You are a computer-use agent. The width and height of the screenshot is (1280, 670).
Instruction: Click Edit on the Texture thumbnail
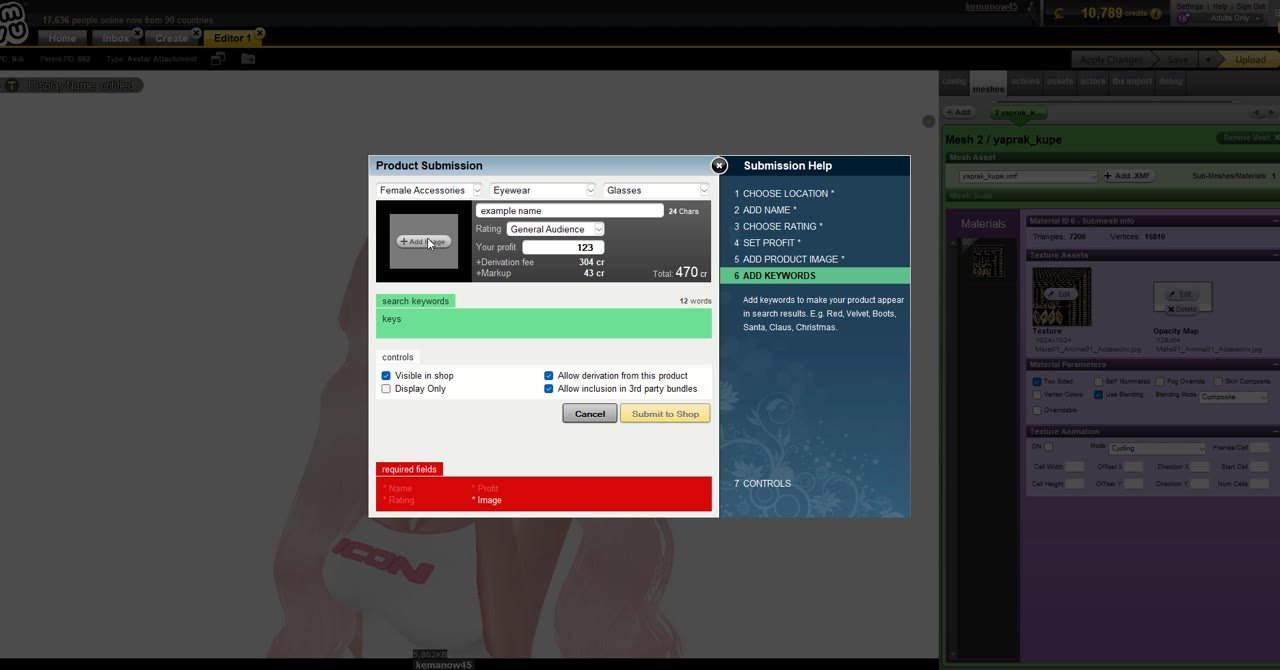(x=1062, y=294)
